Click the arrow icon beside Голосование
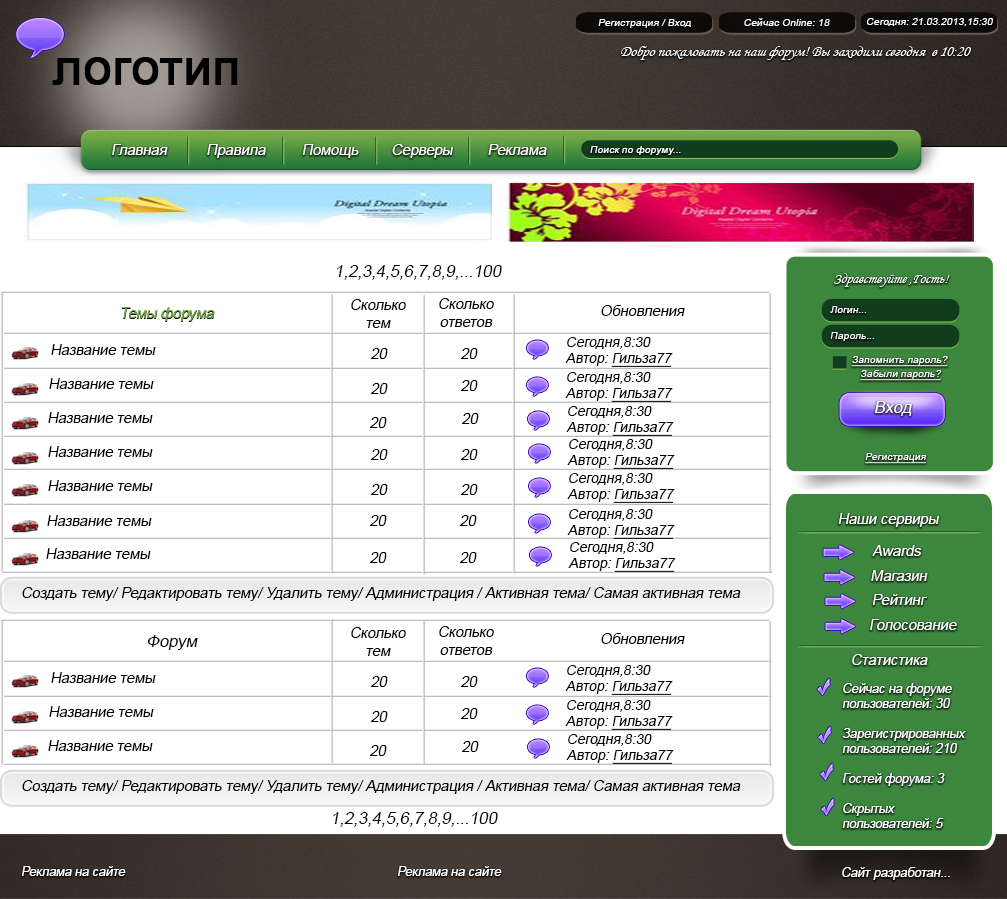 [x=838, y=626]
